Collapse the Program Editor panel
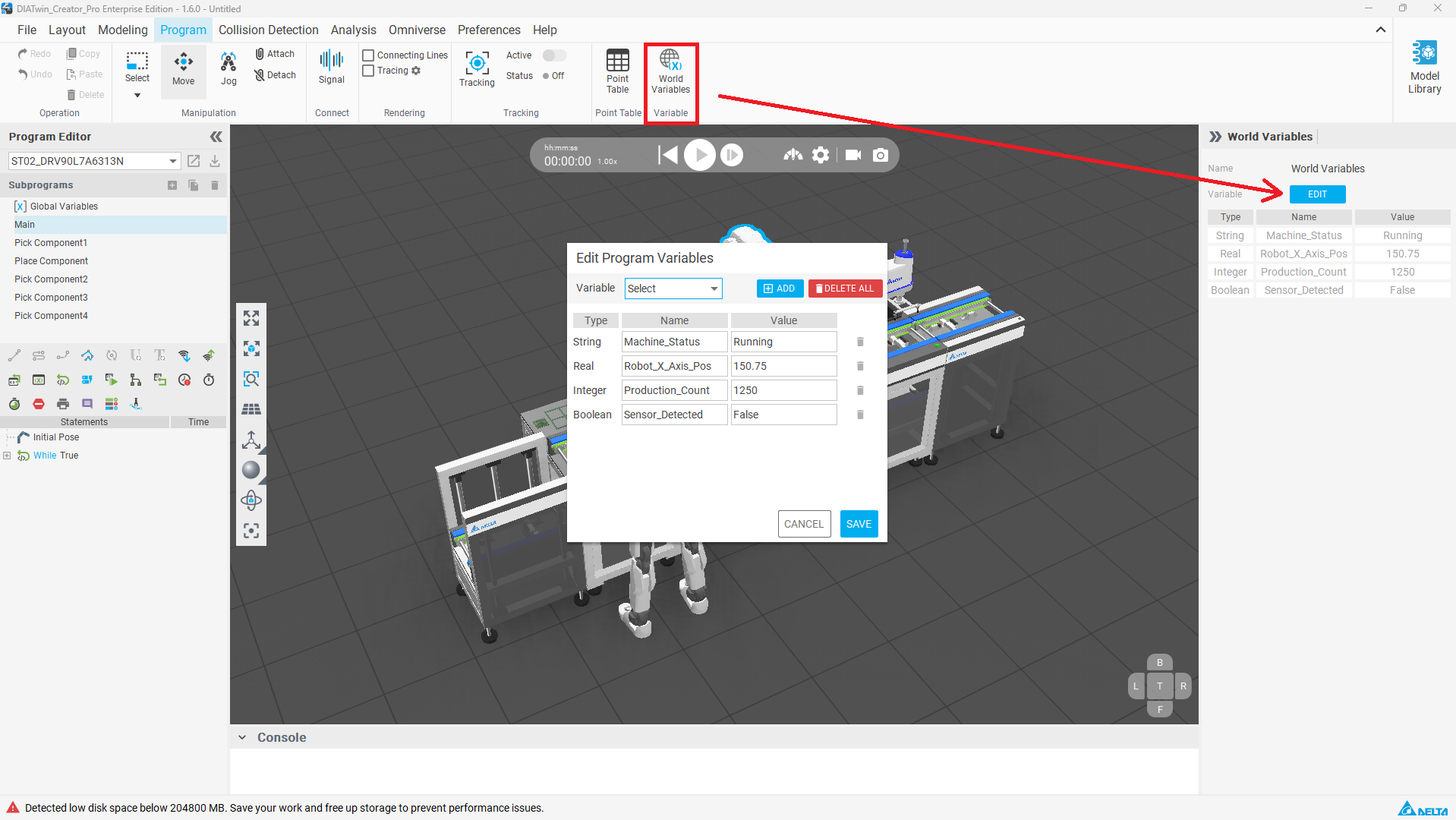Image resolution: width=1456 pixels, height=820 pixels. (x=216, y=137)
